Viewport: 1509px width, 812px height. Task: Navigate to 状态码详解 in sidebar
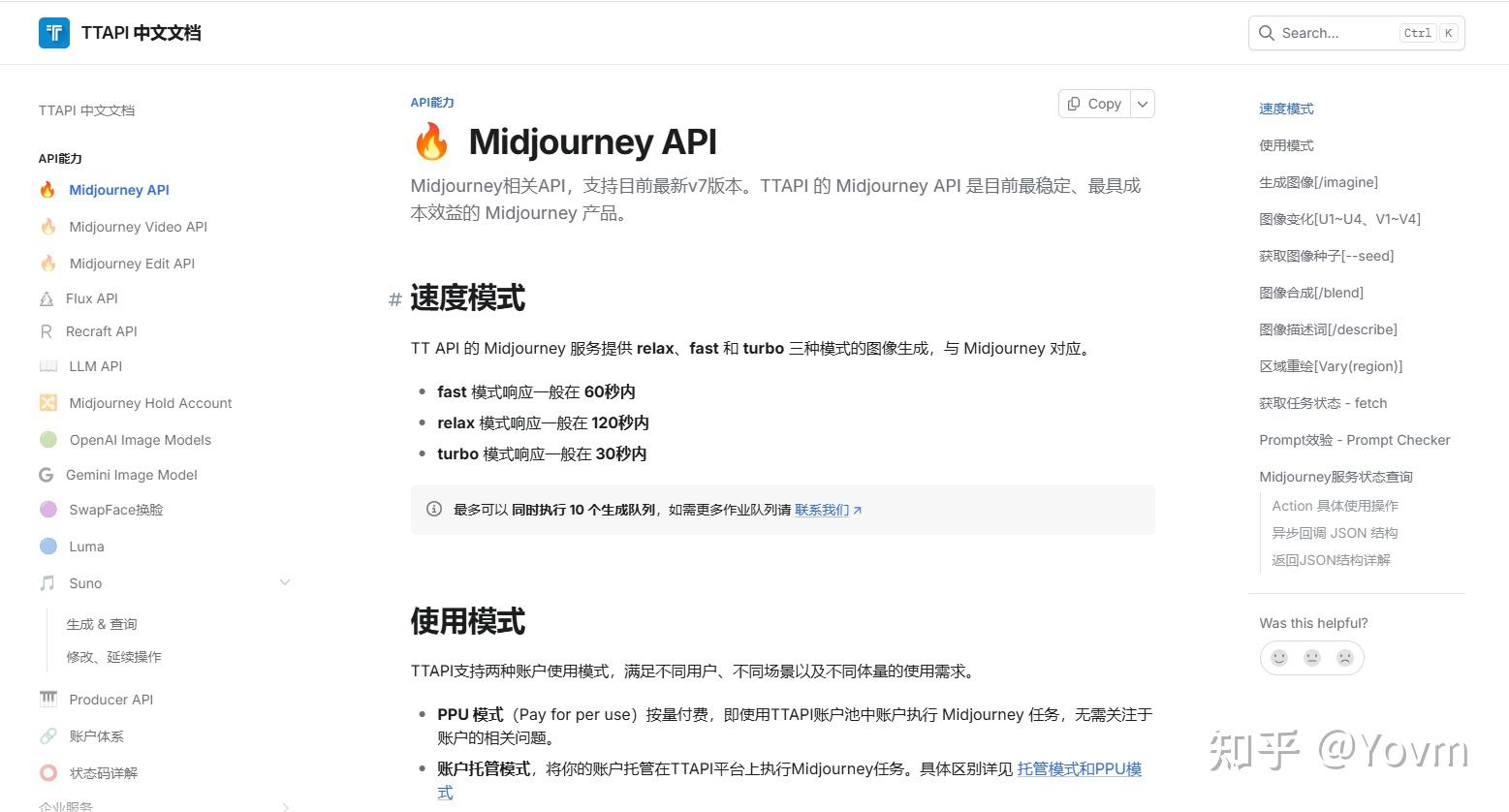[x=104, y=772]
